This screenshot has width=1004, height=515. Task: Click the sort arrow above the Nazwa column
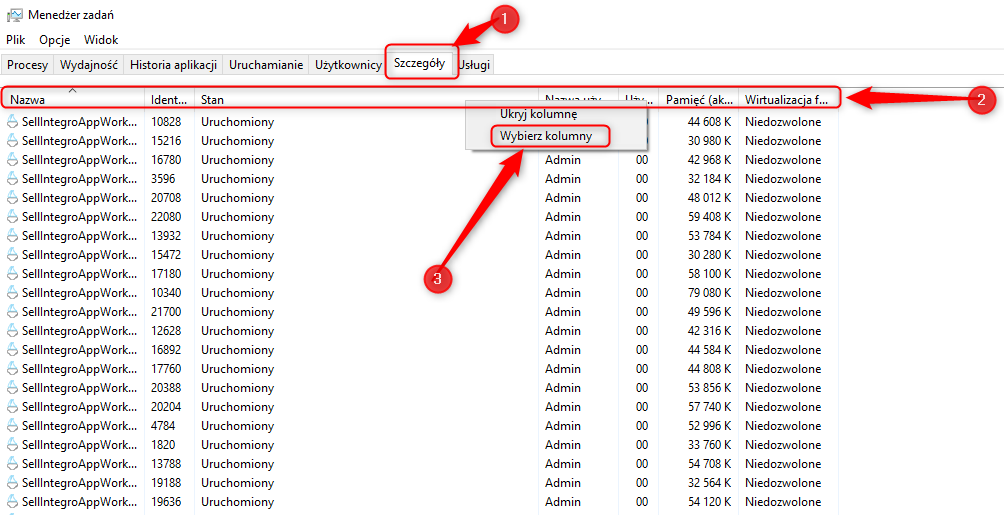[72, 91]
